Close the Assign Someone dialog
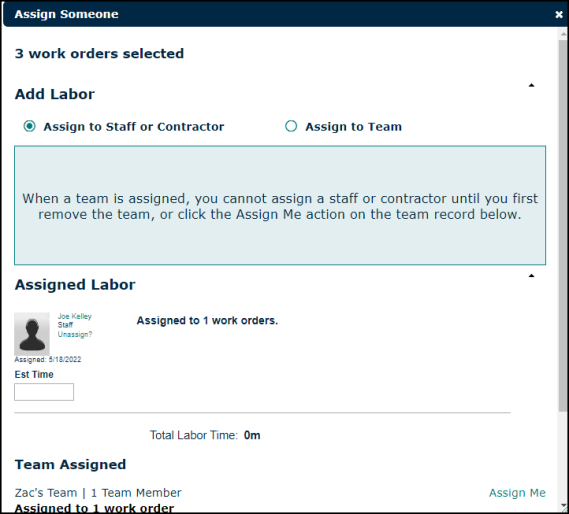The width and height of the screenshot is (569, 514). [x=559, y=14]
